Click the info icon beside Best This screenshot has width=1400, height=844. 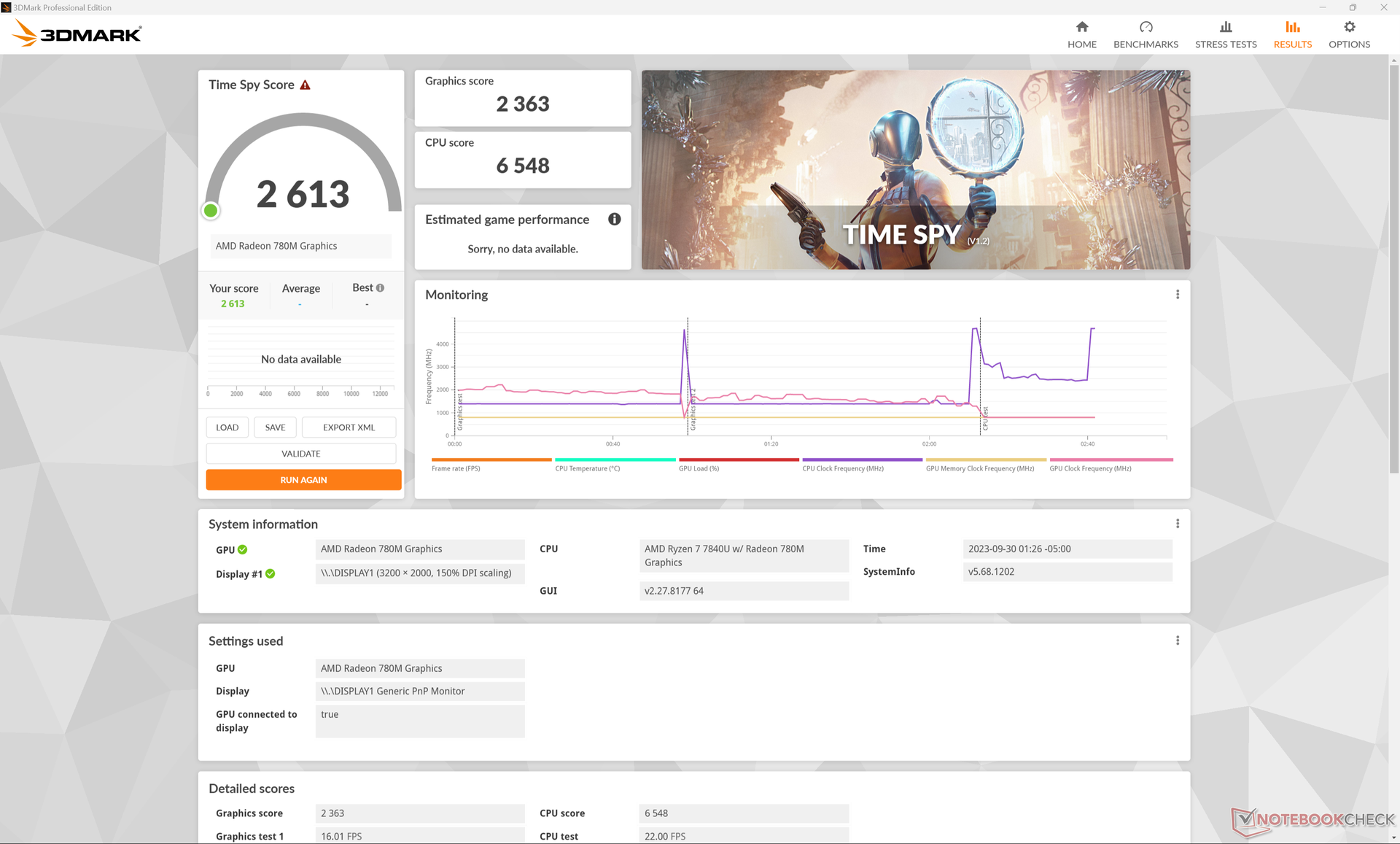380,288
